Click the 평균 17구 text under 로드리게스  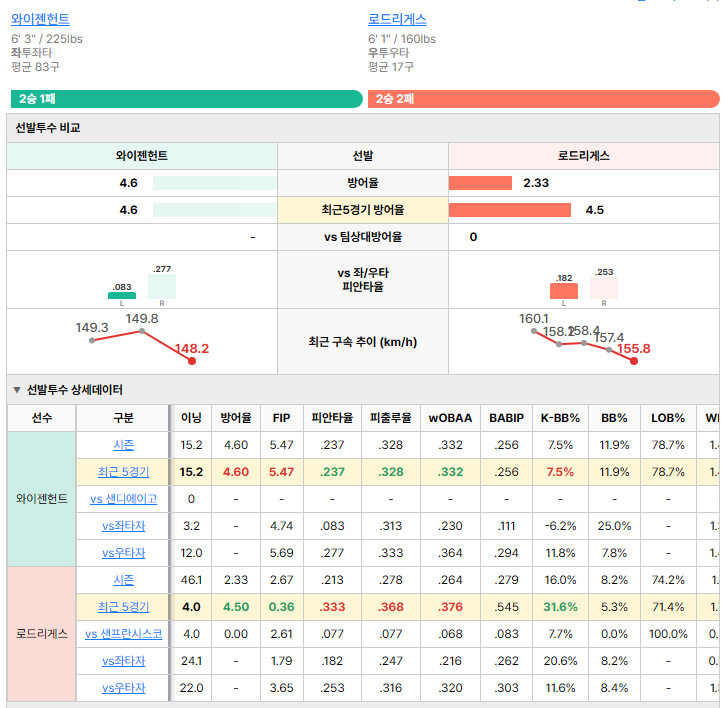(391, 67)
